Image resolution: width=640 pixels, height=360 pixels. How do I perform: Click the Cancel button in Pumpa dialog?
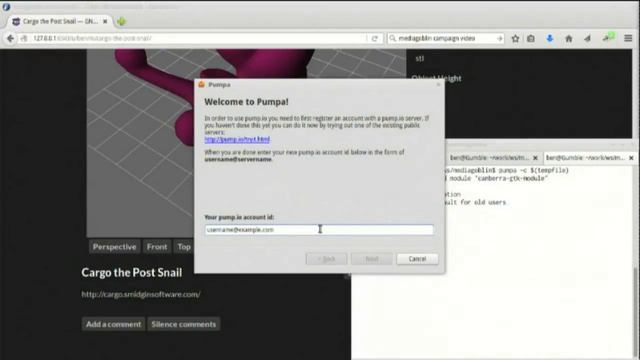(x=417, y=259)
